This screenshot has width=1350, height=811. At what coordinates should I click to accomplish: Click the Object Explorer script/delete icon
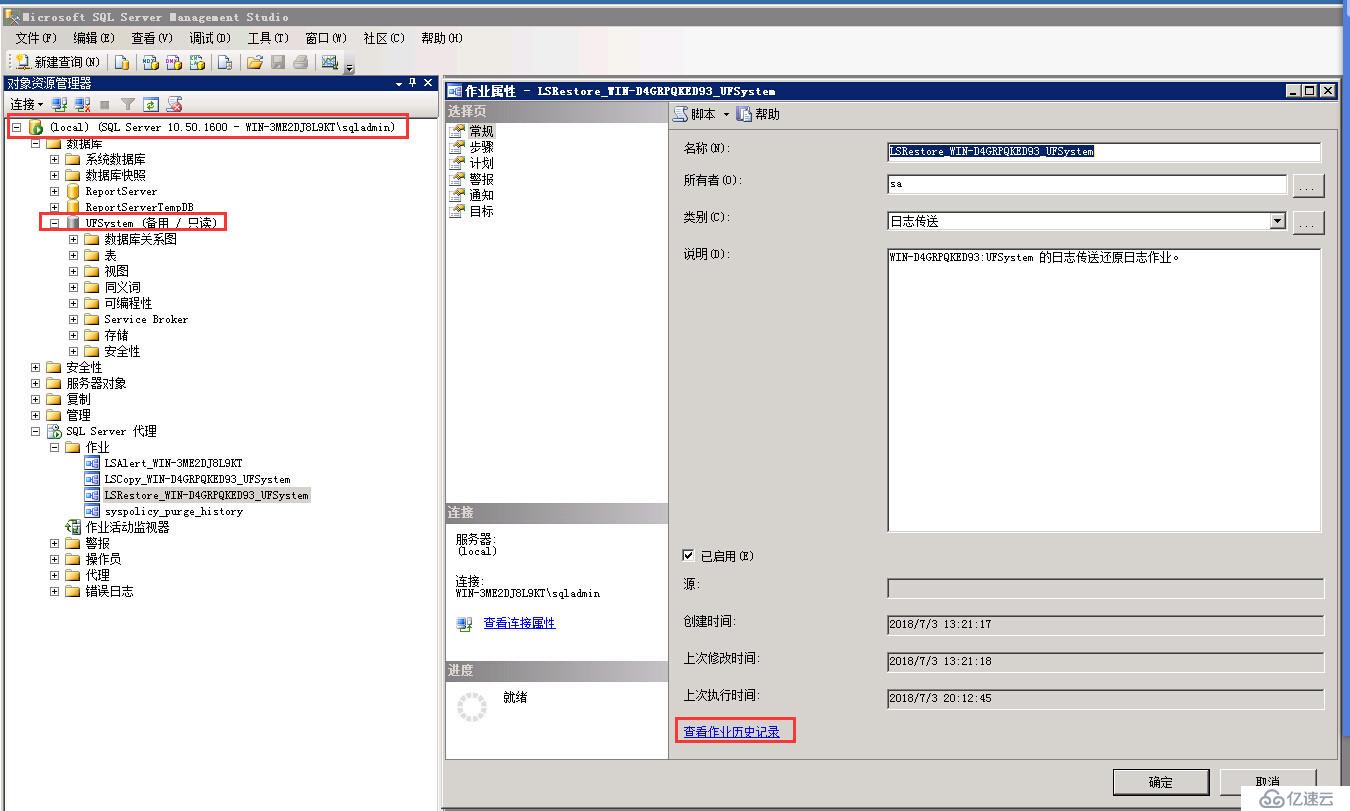click(174, 104)
